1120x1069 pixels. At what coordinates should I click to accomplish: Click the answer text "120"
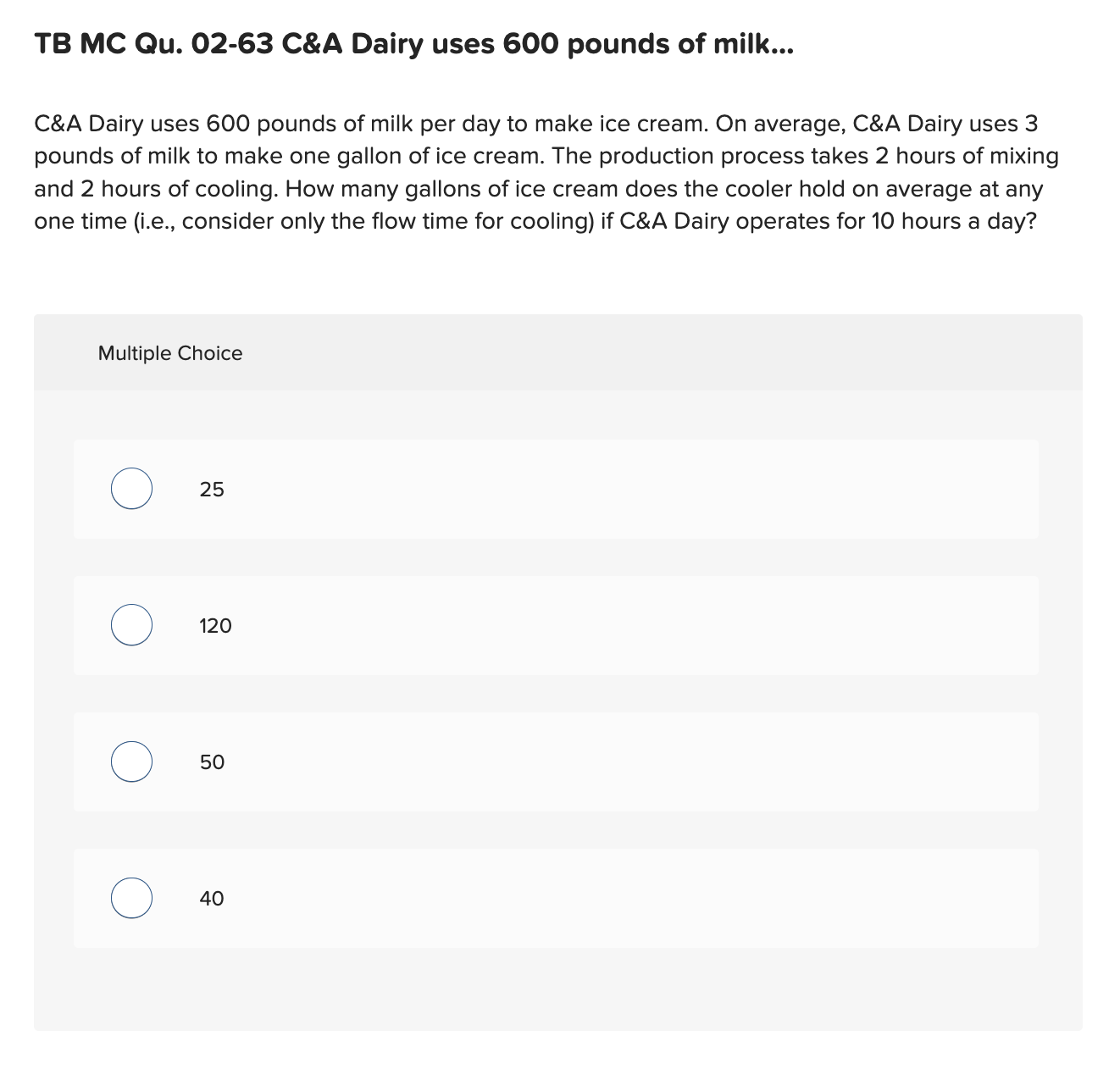tap(215, 626)
